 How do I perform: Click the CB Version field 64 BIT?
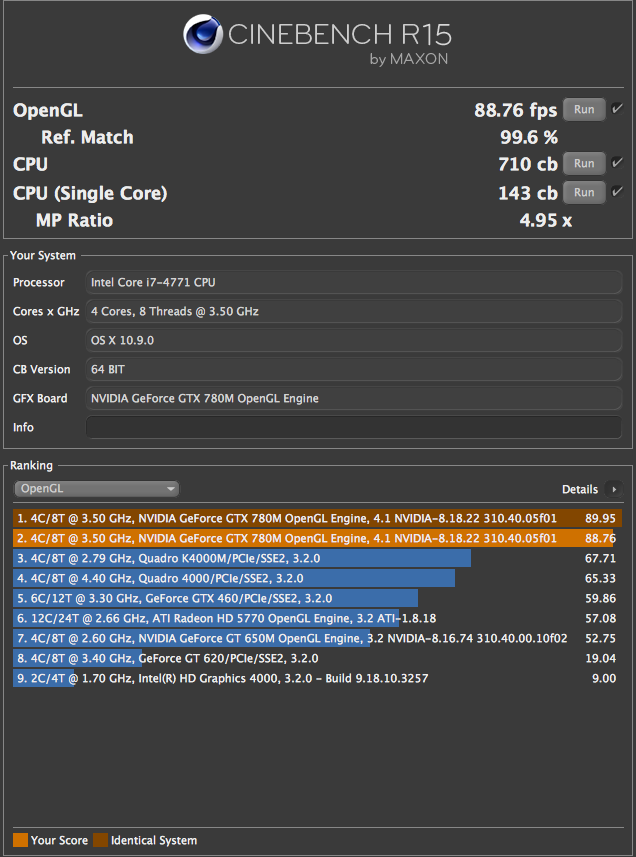tap(354, 369)
